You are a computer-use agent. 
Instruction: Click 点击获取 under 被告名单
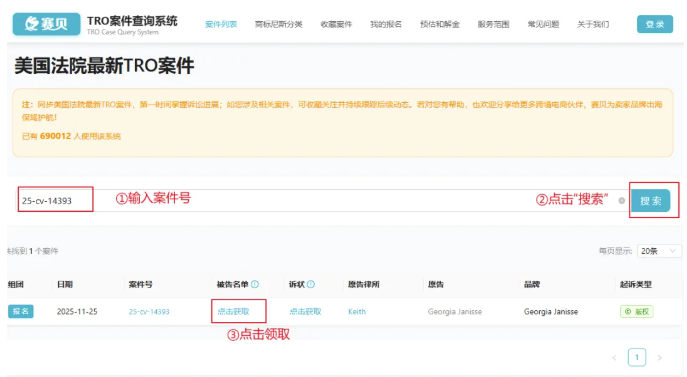click(234, 312)
